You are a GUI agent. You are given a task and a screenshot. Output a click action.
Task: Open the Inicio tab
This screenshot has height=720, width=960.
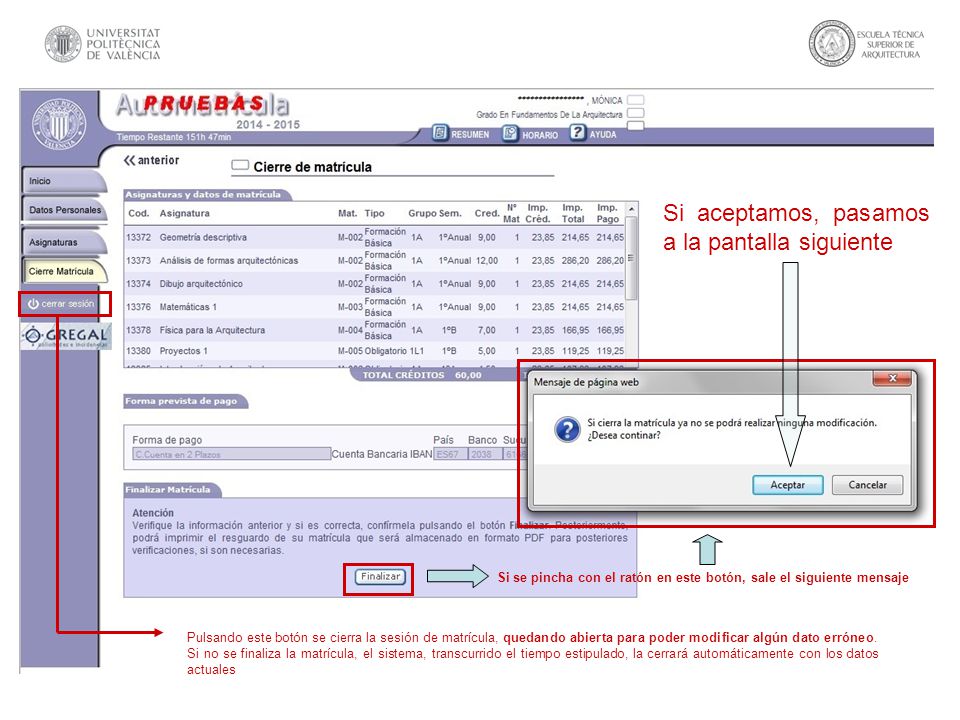point(64,181)
